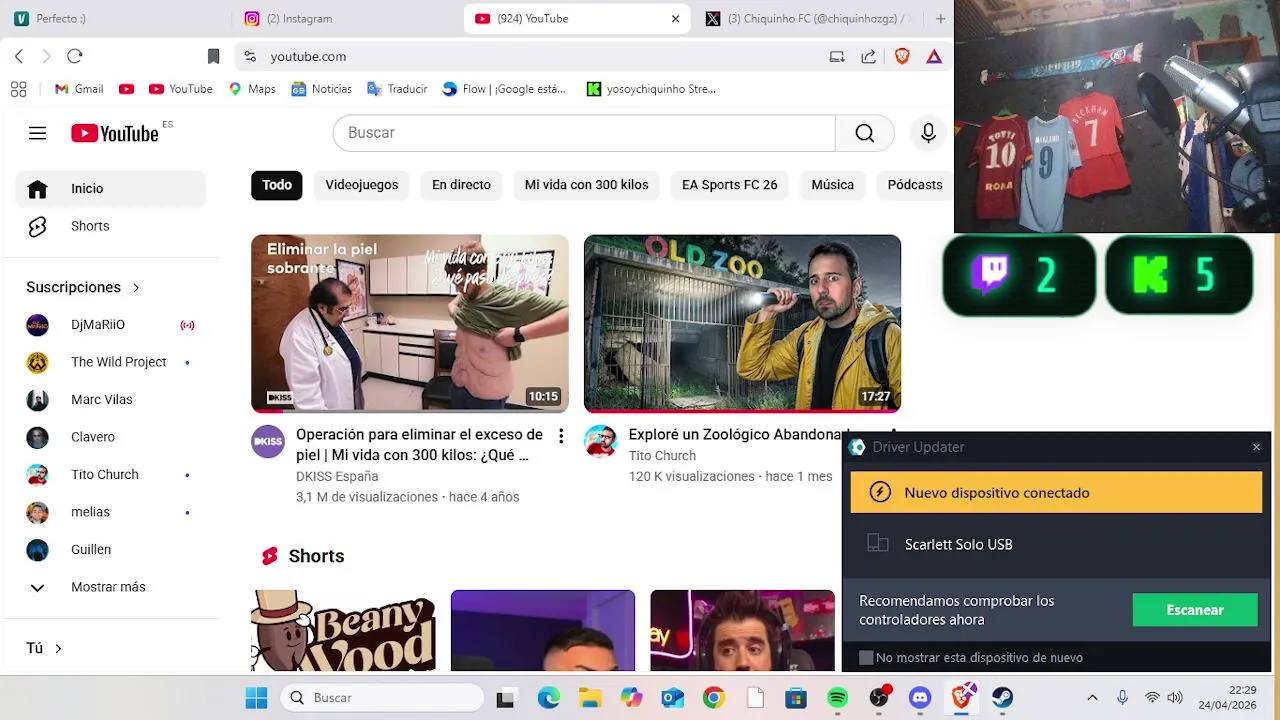Open DjMaRiiO subscription channel

coord(110,325)
